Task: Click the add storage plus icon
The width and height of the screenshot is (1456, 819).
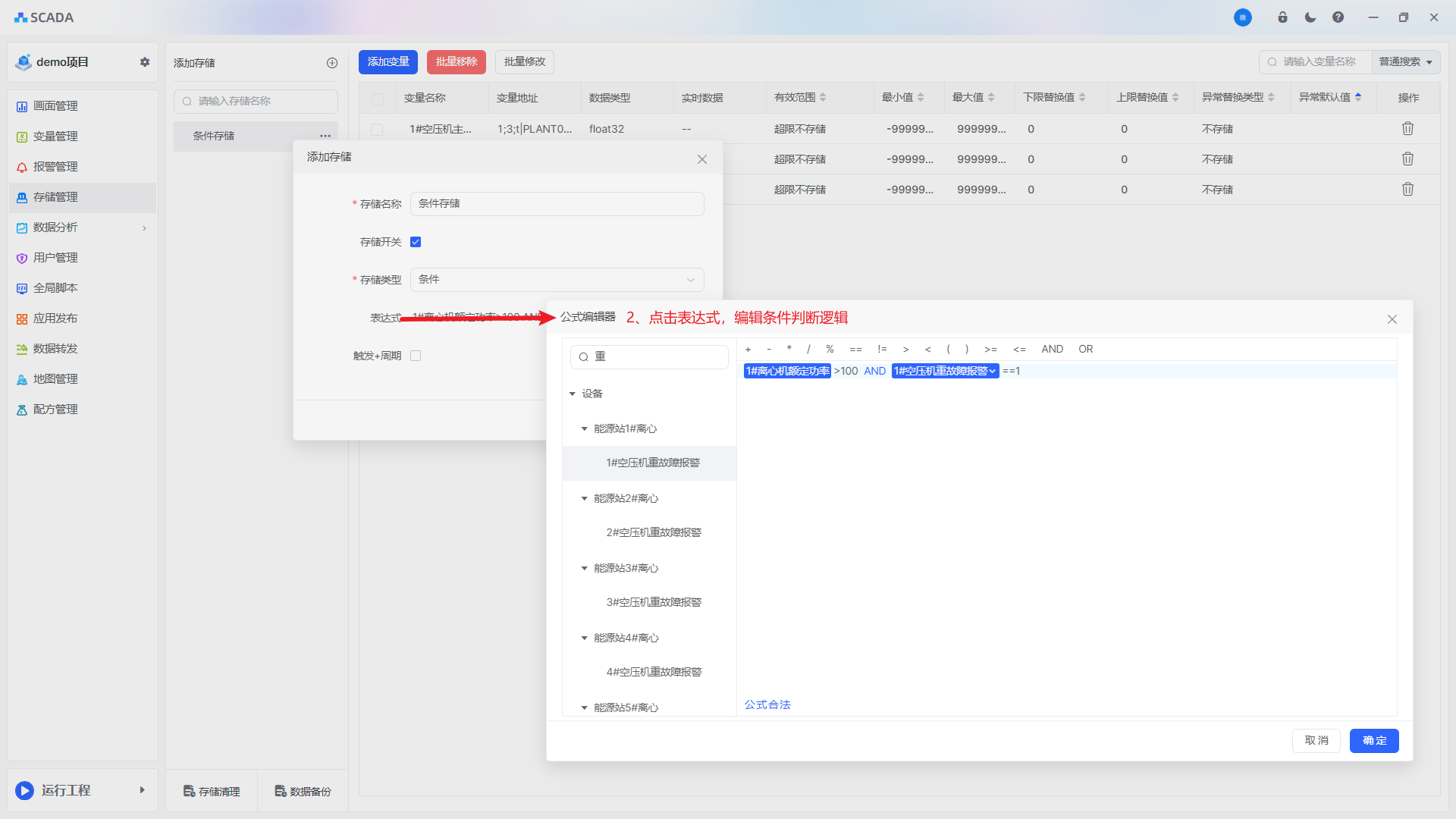Action: [332, 63]
